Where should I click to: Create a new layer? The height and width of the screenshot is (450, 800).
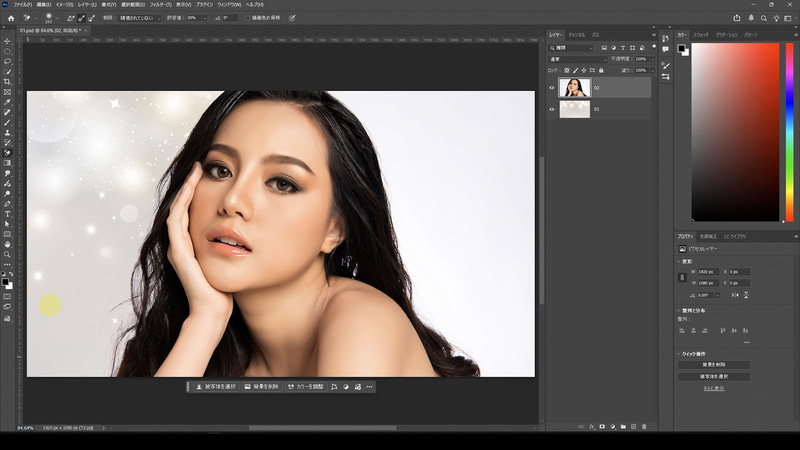pos(634,427)
